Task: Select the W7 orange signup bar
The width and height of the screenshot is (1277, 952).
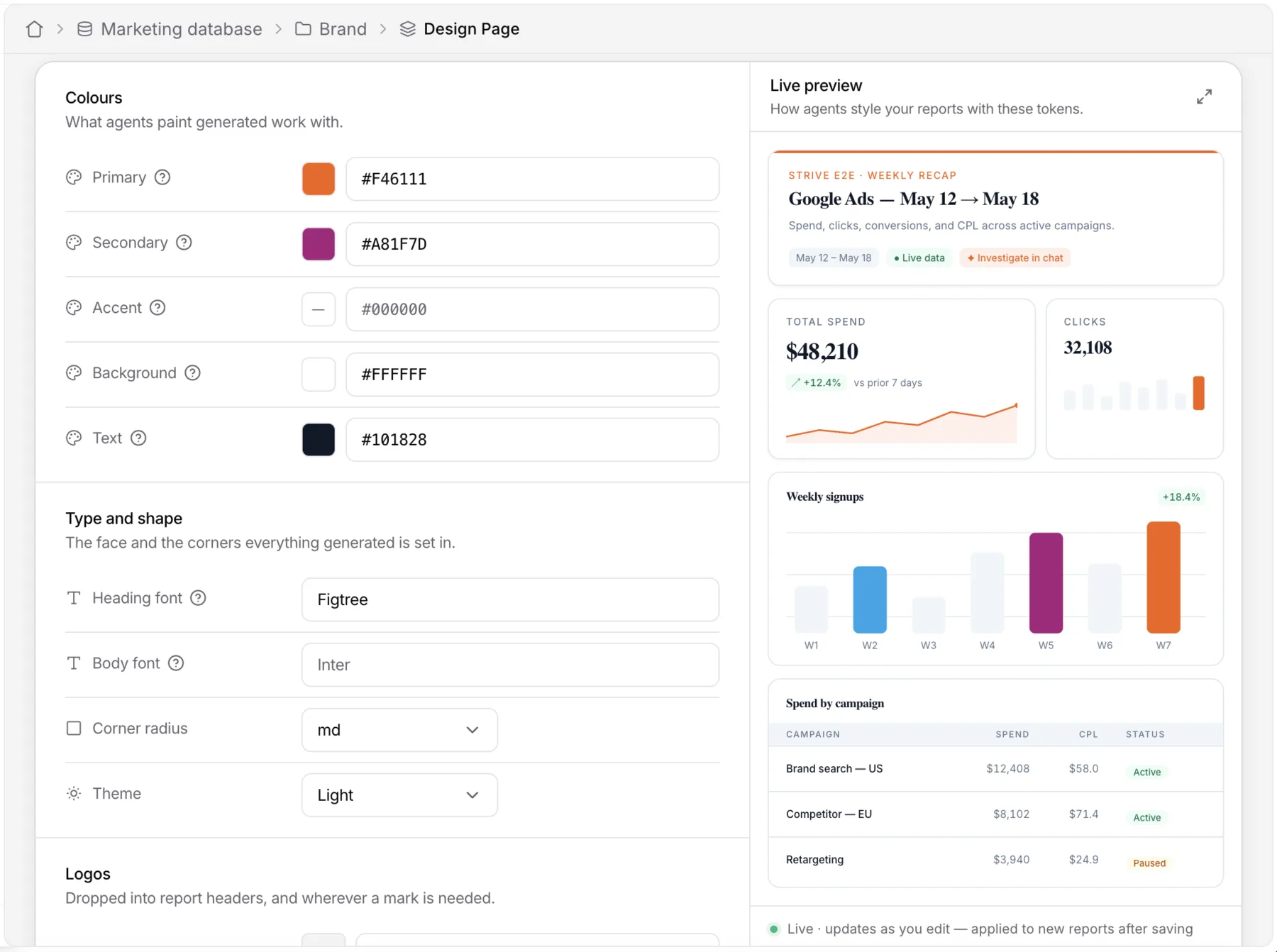Action: tap(1163, 577)
